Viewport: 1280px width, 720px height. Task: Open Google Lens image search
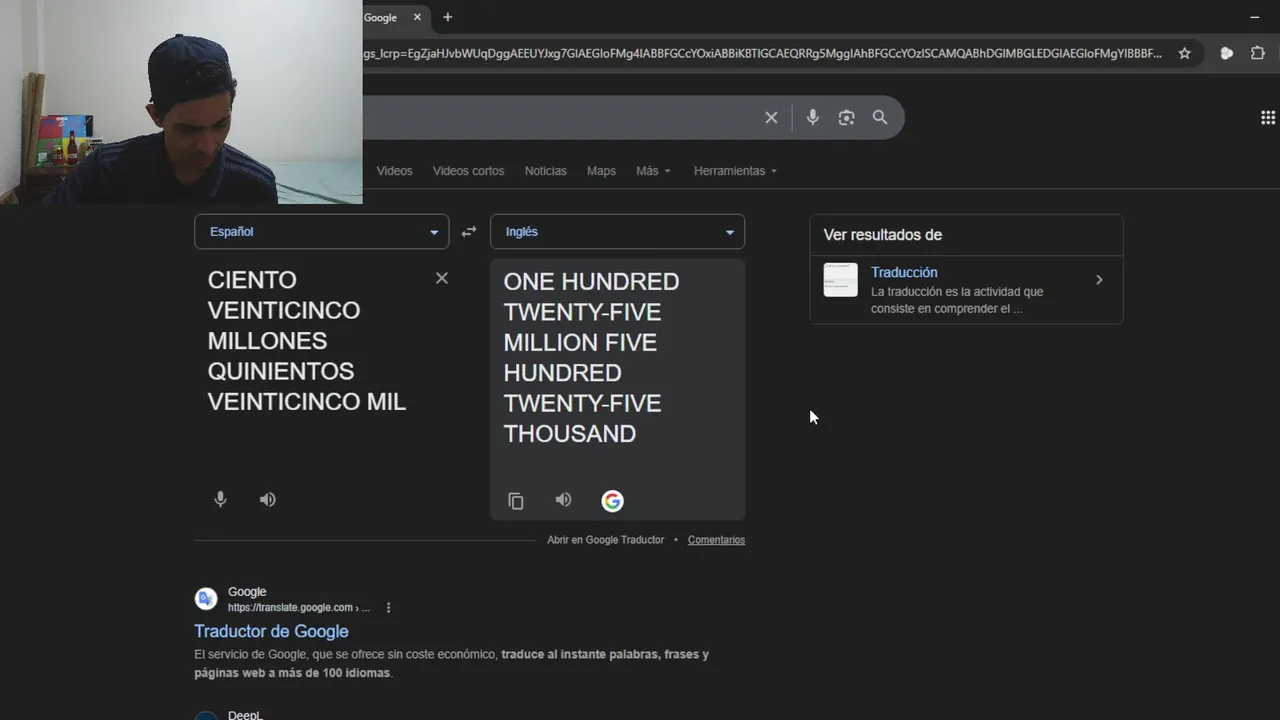[846, 117]
